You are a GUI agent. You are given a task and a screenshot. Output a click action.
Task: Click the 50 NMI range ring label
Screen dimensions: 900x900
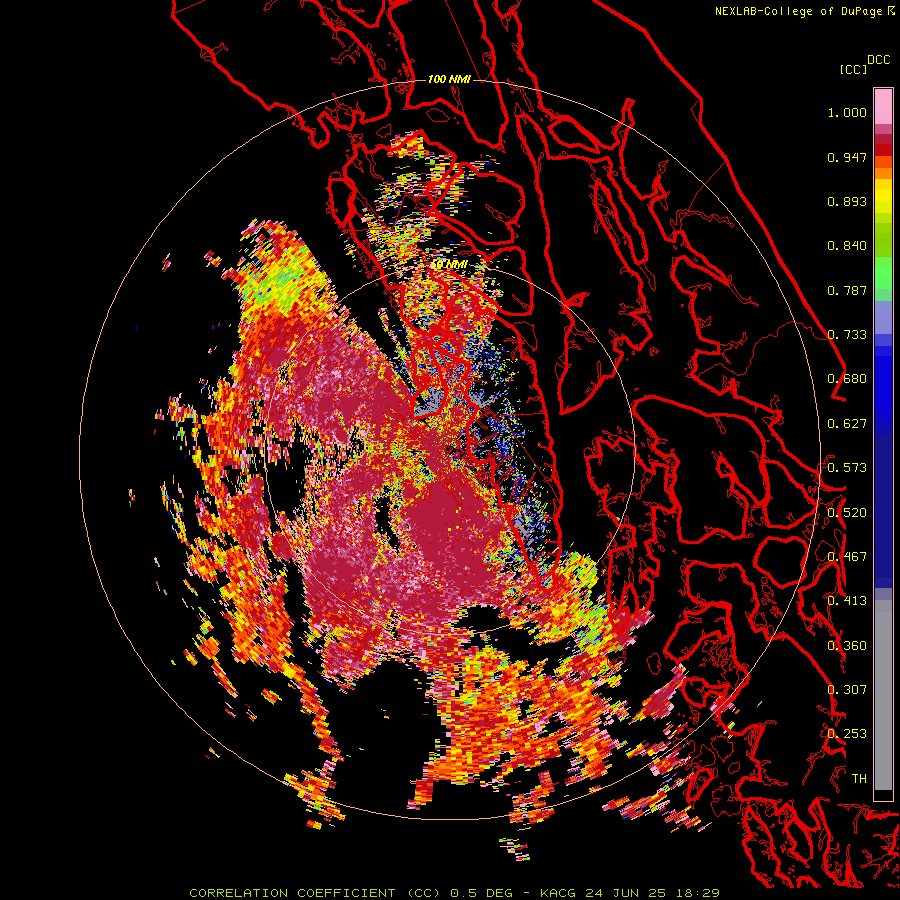point(449,264)
